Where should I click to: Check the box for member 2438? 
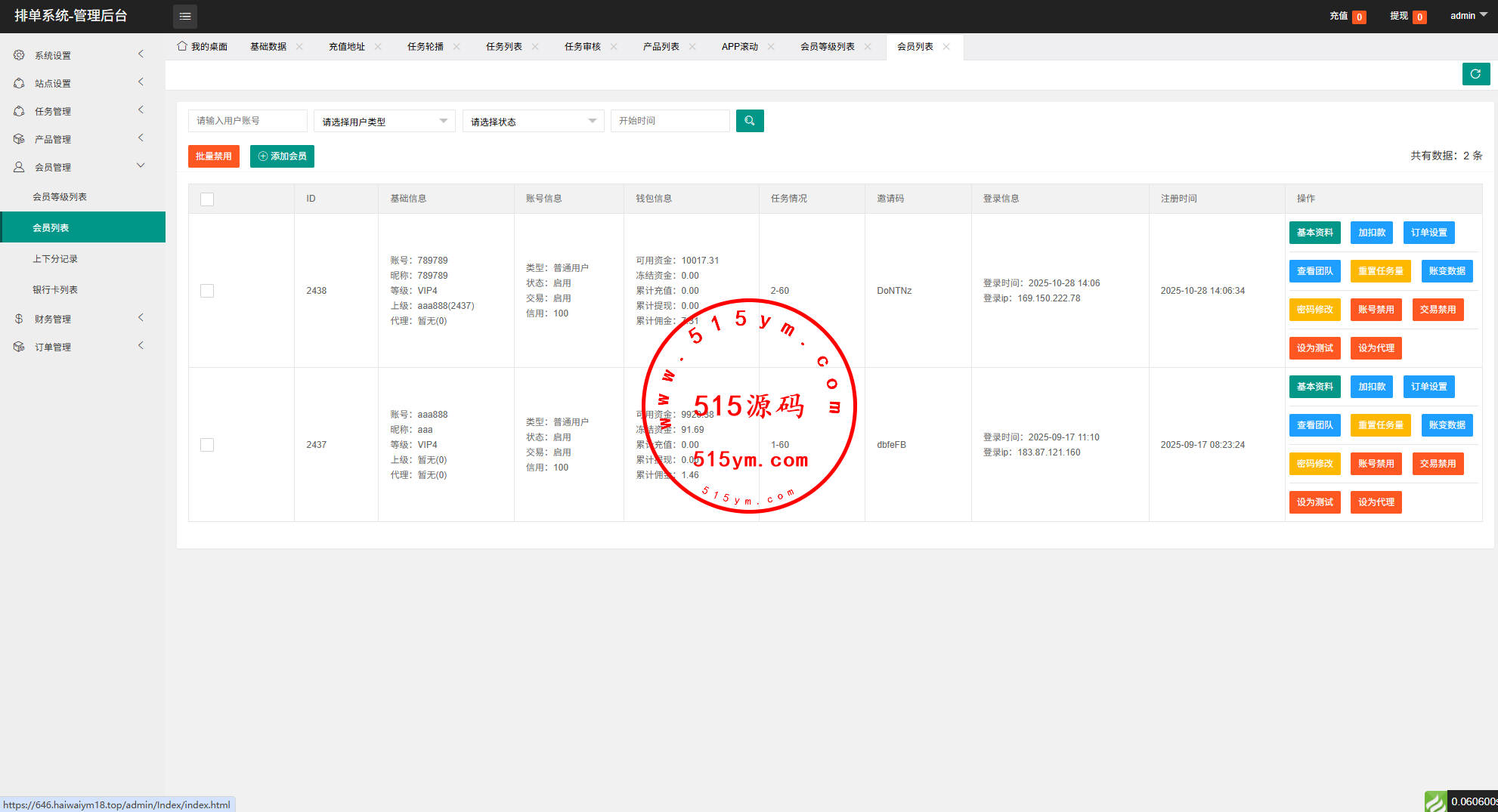(x=207, y=291)
